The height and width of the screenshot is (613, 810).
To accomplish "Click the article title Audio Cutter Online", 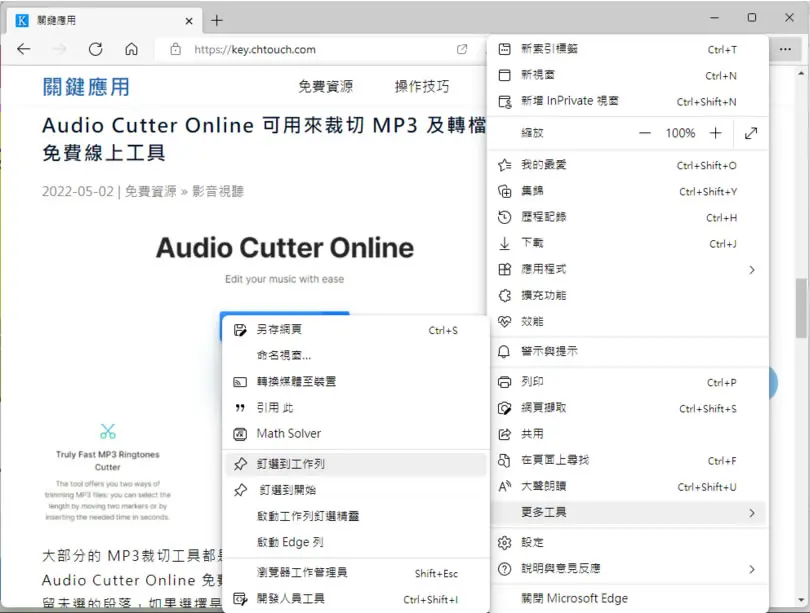I will point(263,139).
